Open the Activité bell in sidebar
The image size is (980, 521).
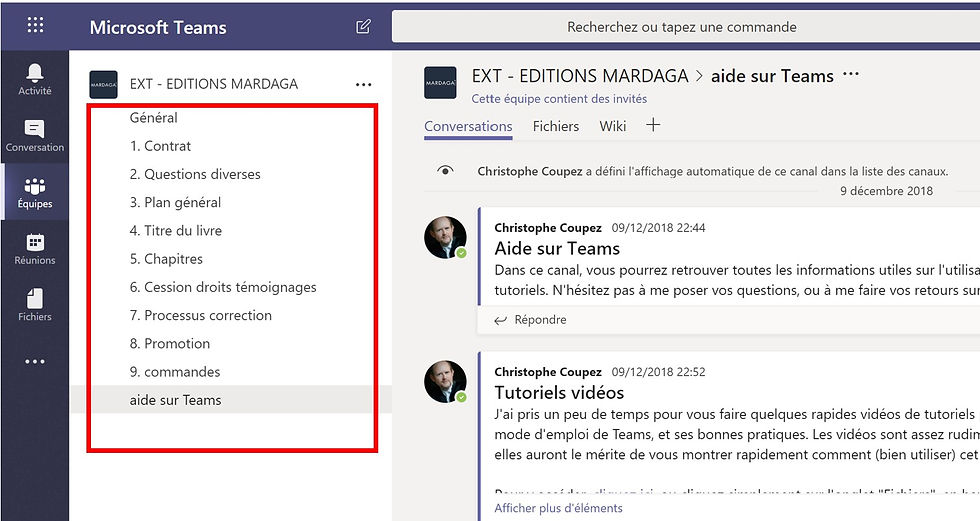point(35,79)
